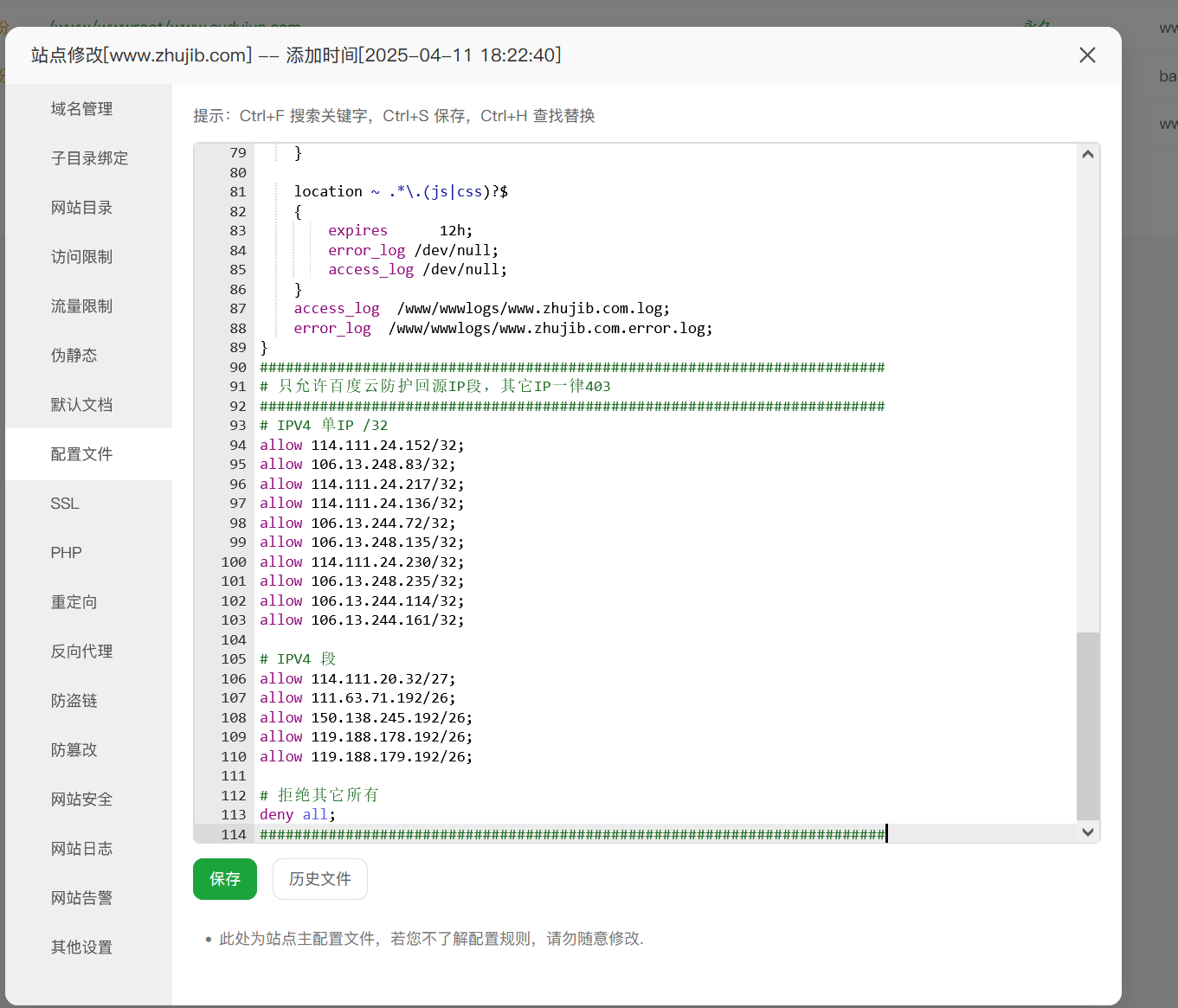Click line 'allow 106.13.248.83/32;'
Image resolution: width=1178 pixels, height=1008 pixels.
coord(357,465)
